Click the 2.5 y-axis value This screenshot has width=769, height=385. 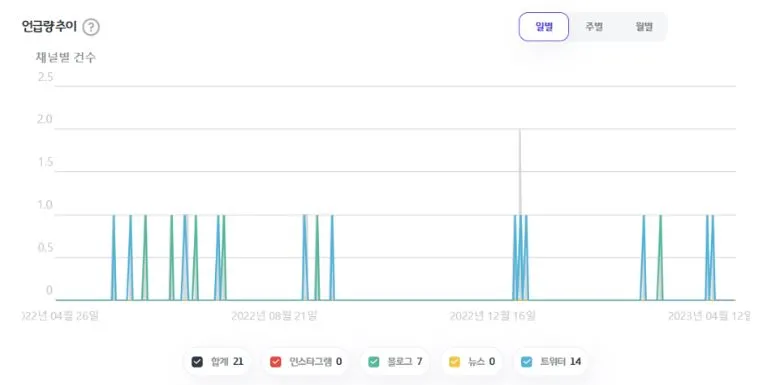[45, 77]
